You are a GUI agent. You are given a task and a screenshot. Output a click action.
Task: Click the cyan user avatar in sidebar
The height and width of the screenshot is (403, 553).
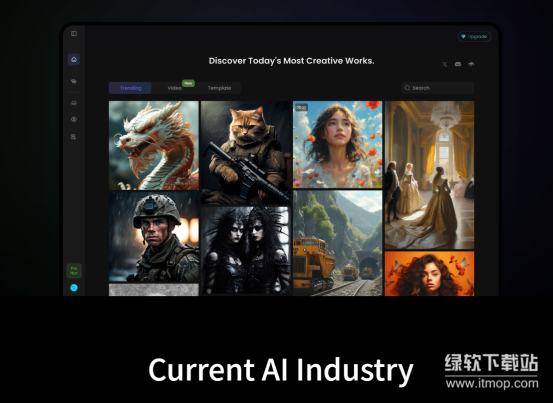tap(74, 288)
